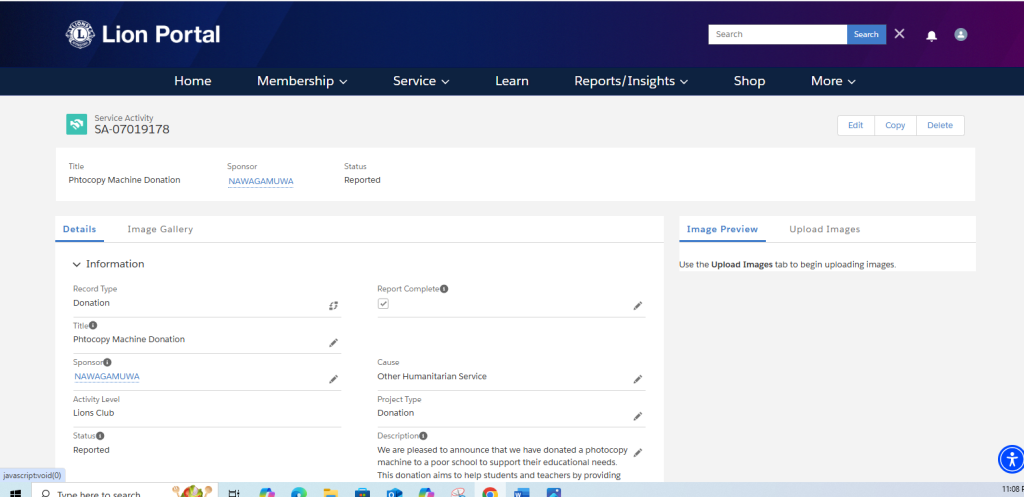Image resolution: width=1024 pixels, height=497 pixels.
Task: Click the Delete button
Action: tap(940, 125)
